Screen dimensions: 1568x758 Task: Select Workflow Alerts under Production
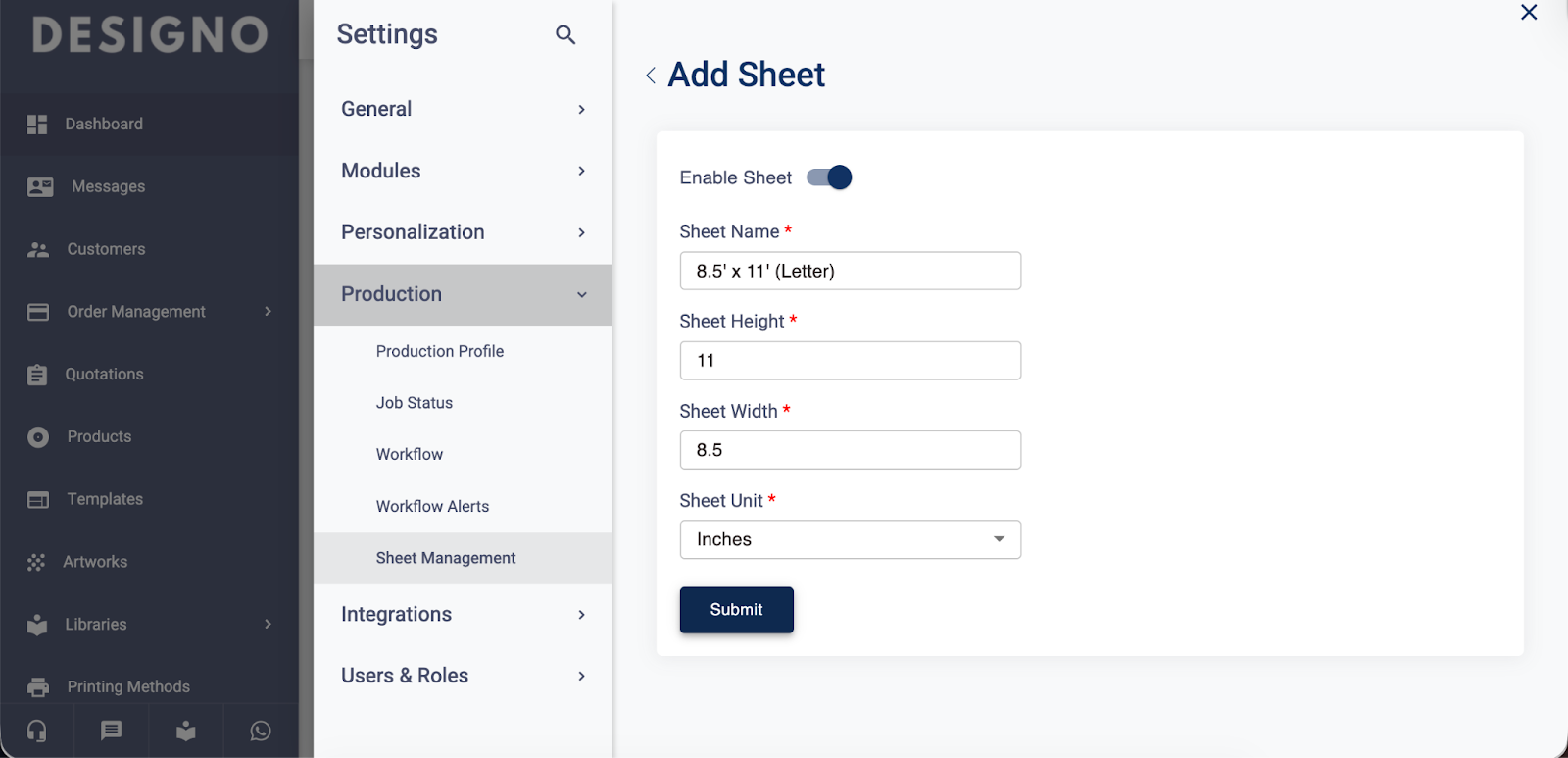pyautogui.click(x=432, y=506)
